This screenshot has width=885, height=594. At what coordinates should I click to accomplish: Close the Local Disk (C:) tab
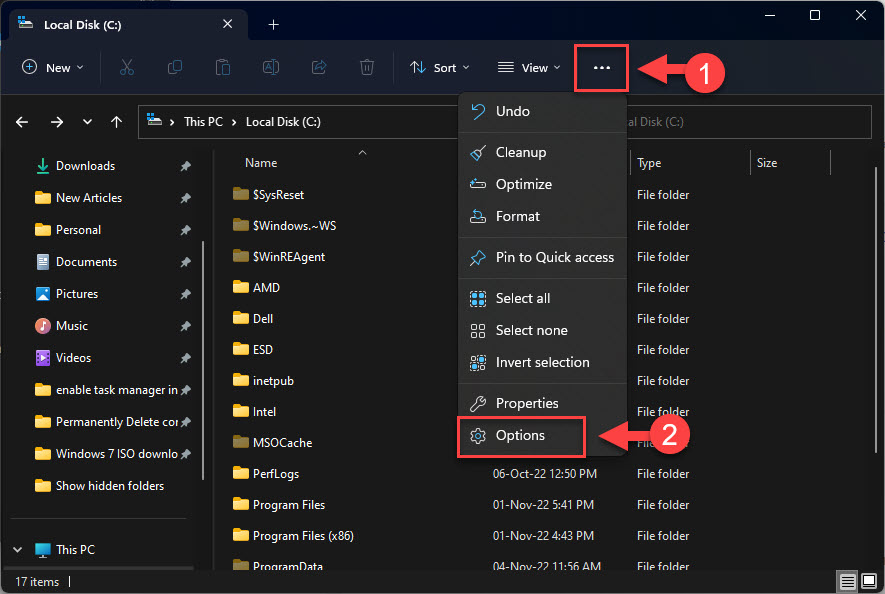pyautogui.click(x=227, y=24)
